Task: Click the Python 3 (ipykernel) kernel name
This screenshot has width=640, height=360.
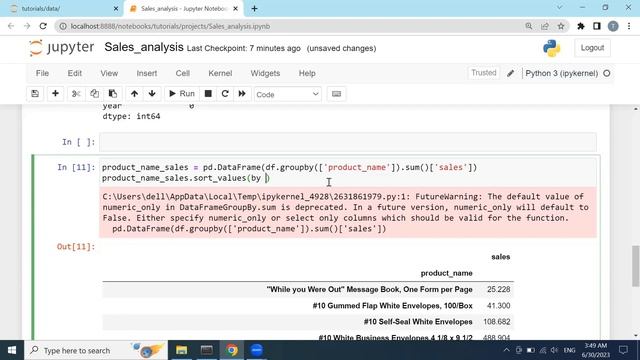Action: (x=561, y=73)
